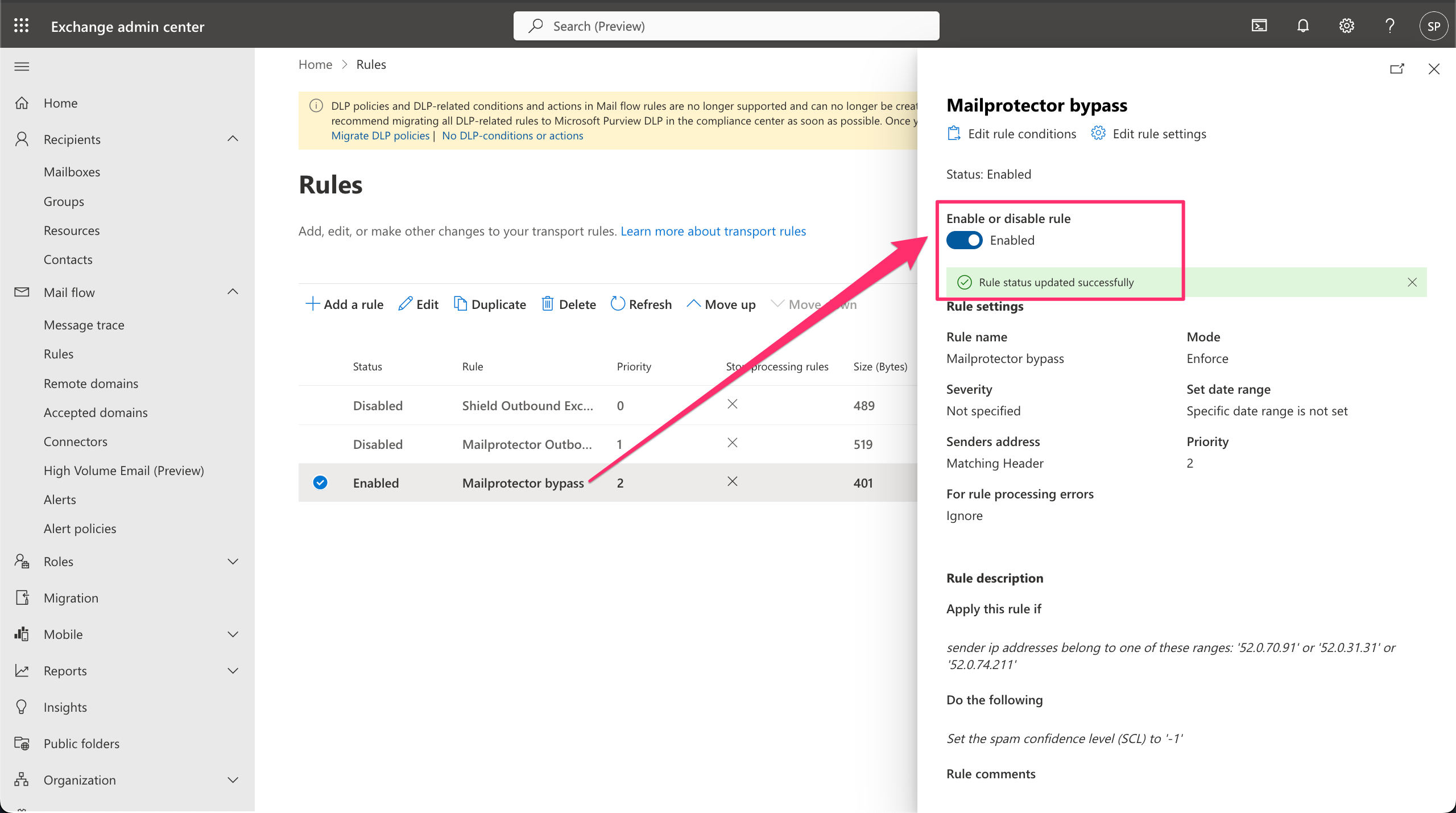1456x813 pixels.
Task: Click the Public folders icon
Action: point(22,744)
